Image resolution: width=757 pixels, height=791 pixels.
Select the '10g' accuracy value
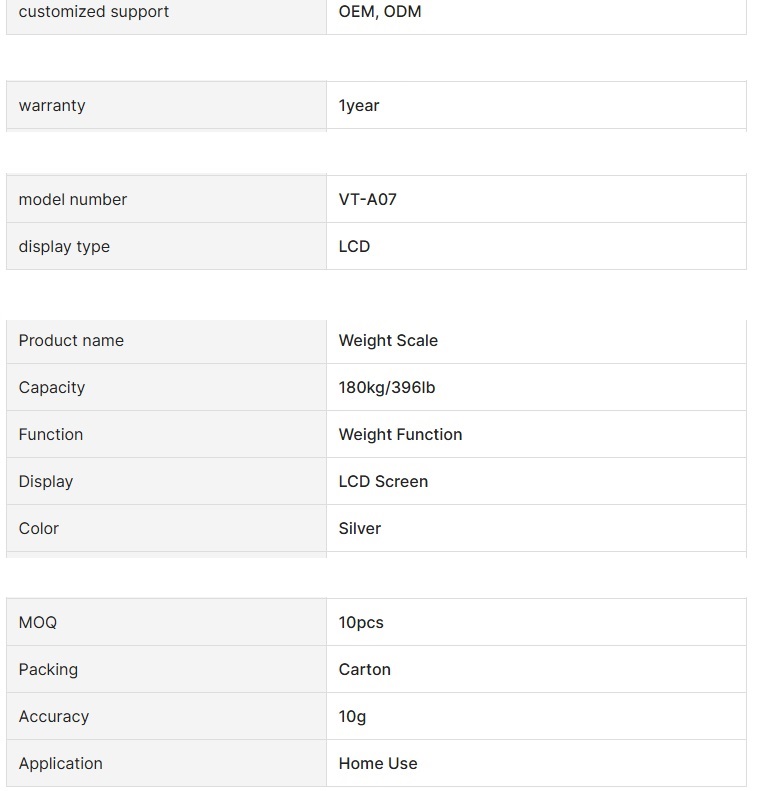point(352,716)
